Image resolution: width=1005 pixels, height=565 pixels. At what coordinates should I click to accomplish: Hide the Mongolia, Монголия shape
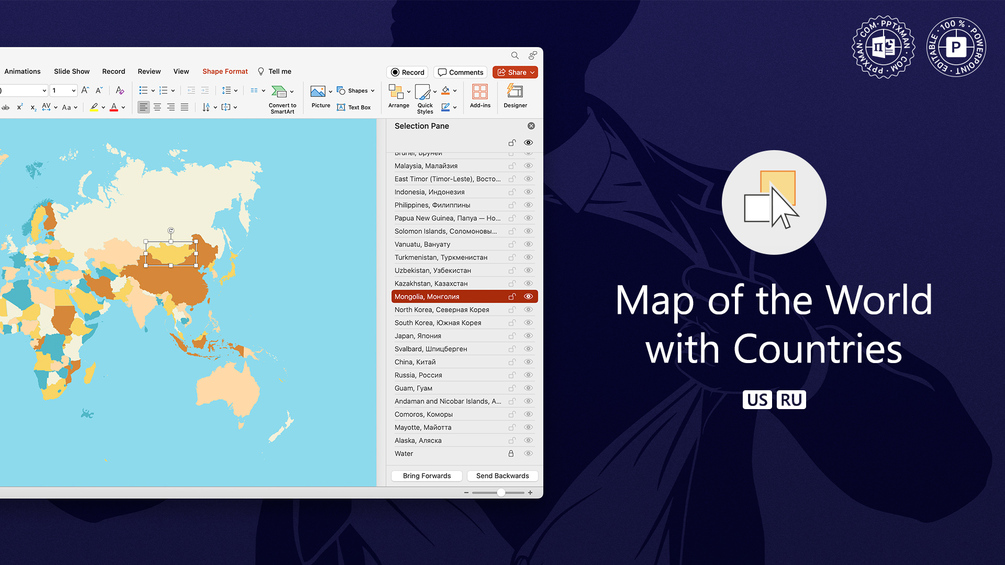pyautogui.click(x=528, y=297)
